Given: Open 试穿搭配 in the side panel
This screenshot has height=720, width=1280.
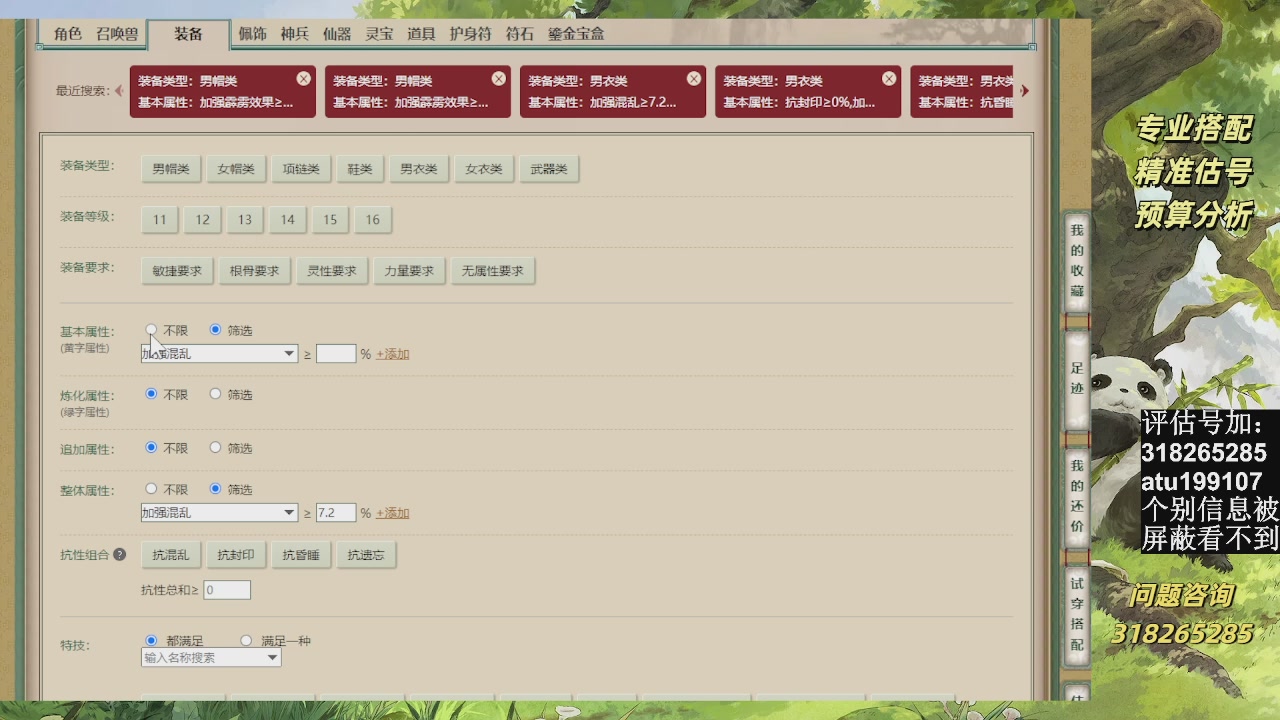Looking at the screenshot, I should click(1077, 614).
